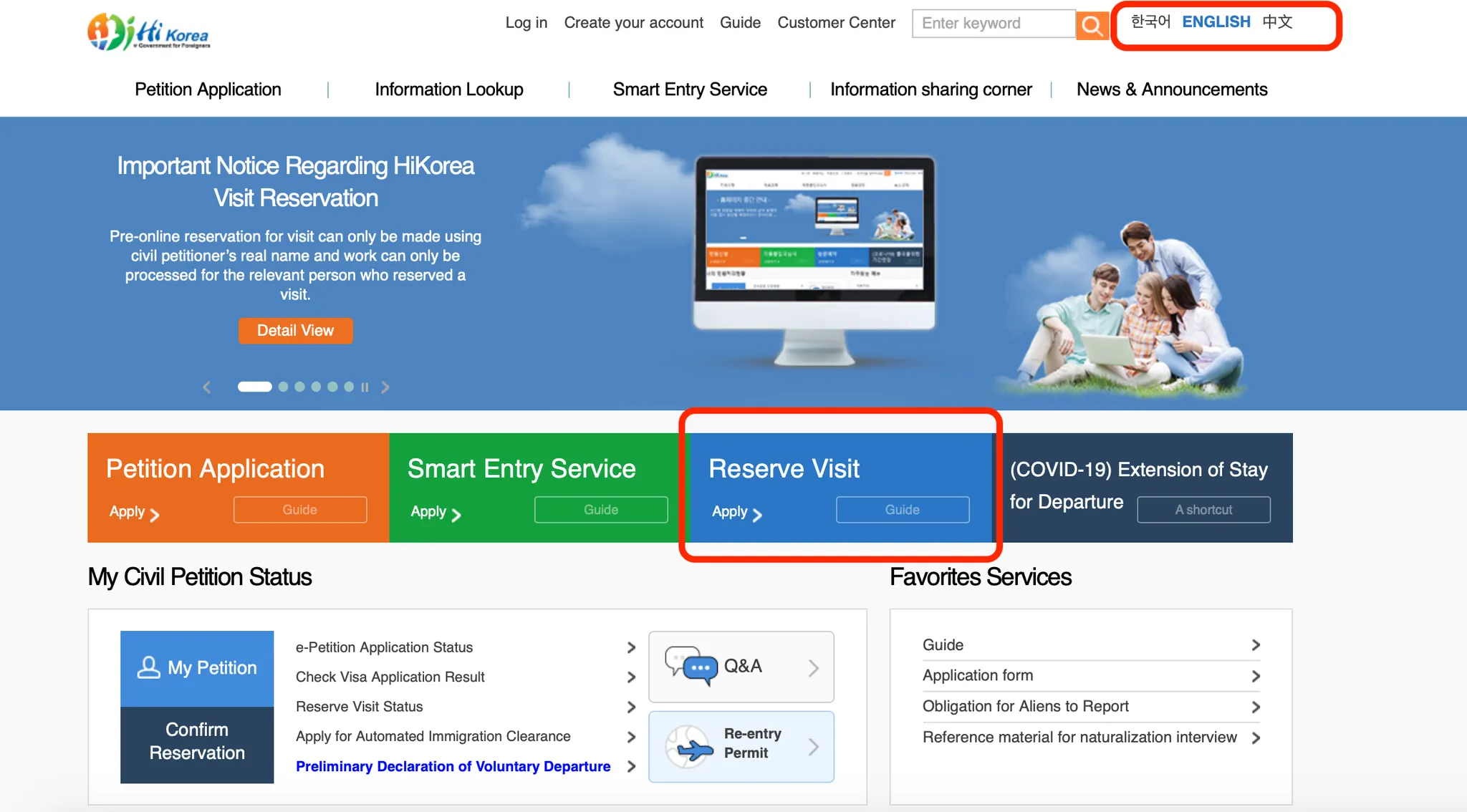1467x812 pixels.
Task: Click the Detail View button
Action: [x=295, y=331]
